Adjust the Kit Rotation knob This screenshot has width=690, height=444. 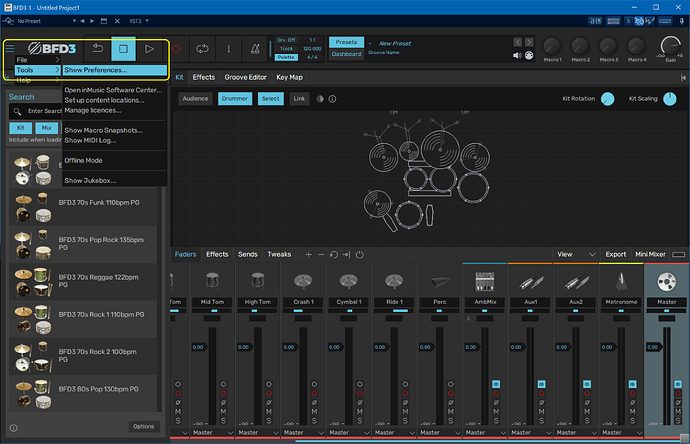pos(608,99)
